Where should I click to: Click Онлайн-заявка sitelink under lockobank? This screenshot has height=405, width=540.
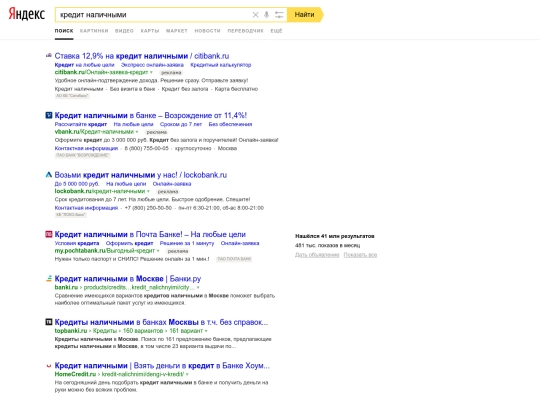coord(172,184)
